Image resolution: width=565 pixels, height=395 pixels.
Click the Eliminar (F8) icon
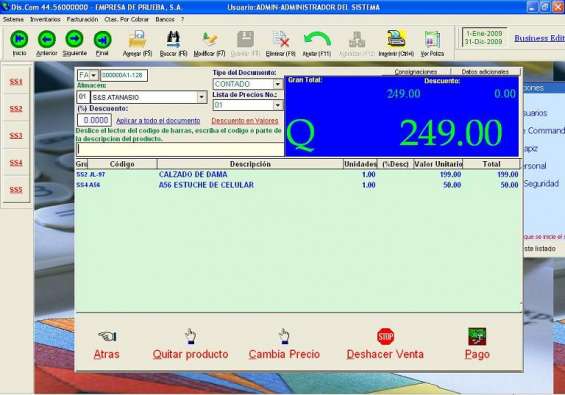pos(281,39)
